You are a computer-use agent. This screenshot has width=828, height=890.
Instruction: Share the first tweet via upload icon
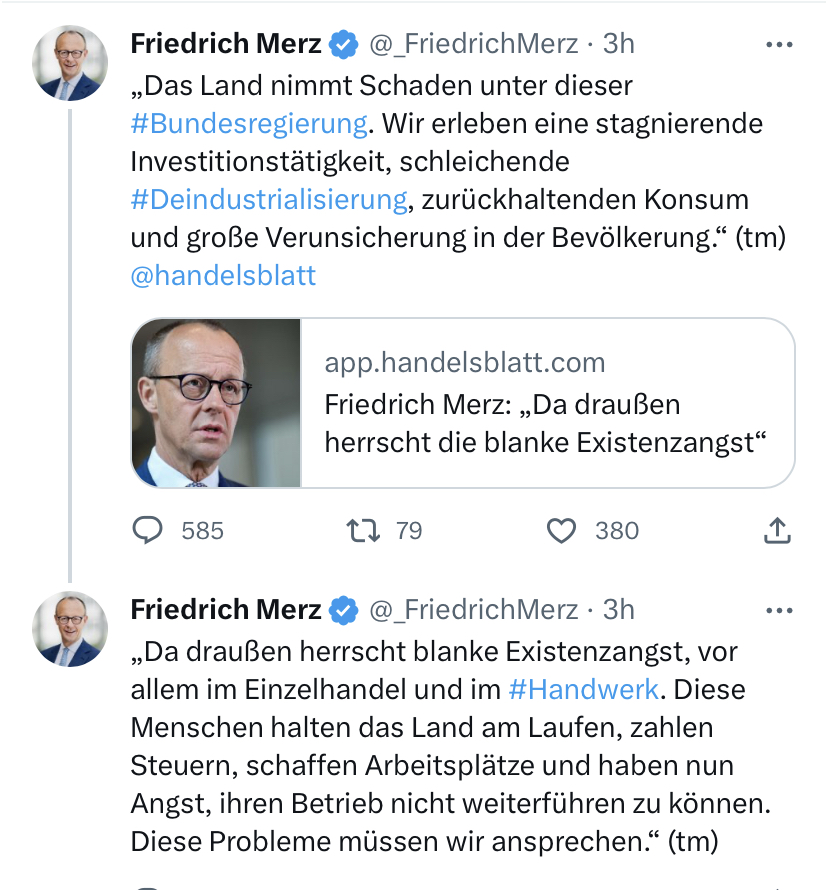(x=777, y=530)
